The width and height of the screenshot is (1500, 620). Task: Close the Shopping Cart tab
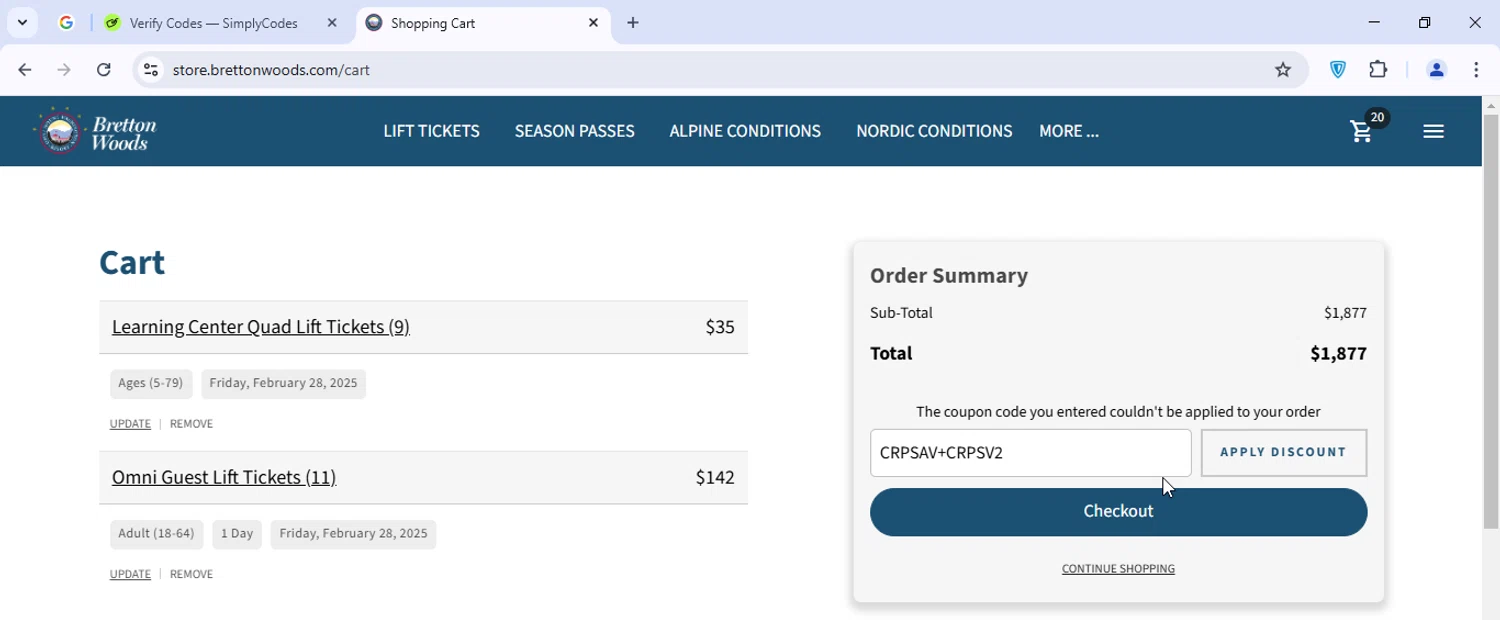click(x=593, y=23)
